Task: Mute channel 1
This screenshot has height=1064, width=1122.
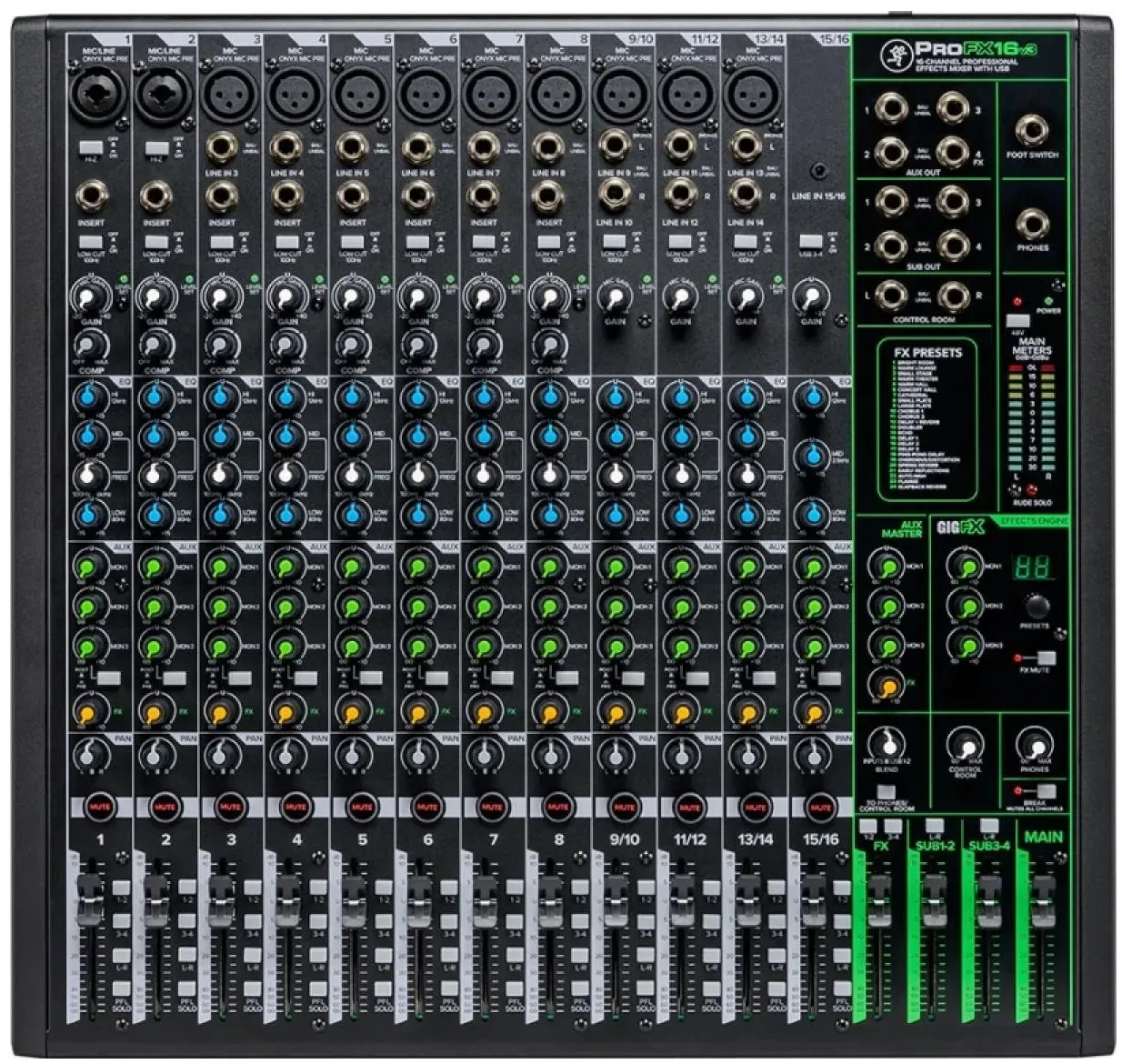Action: [99, 806]
